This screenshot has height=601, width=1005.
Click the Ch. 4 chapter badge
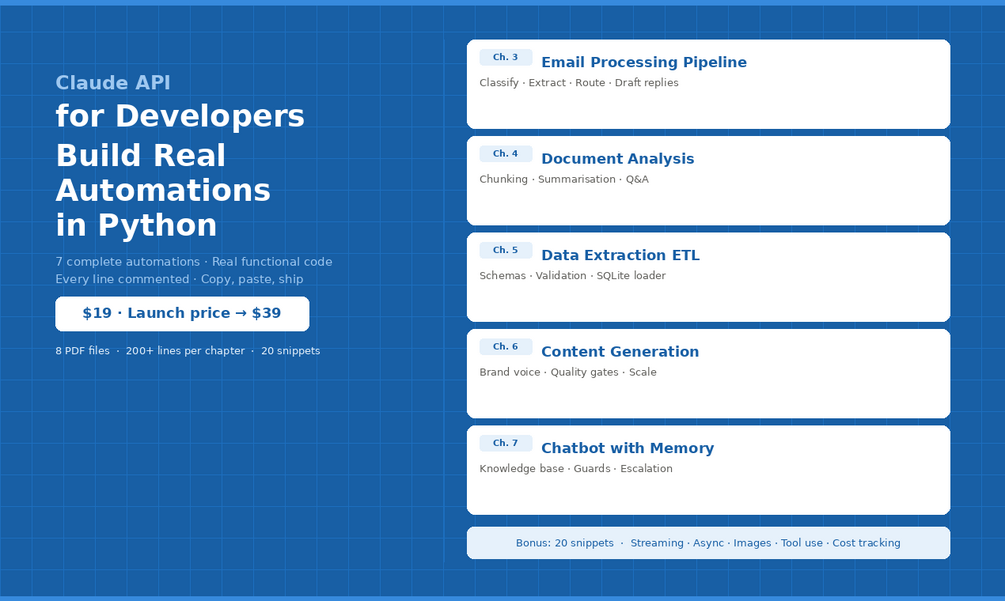[x=506, y=154]
